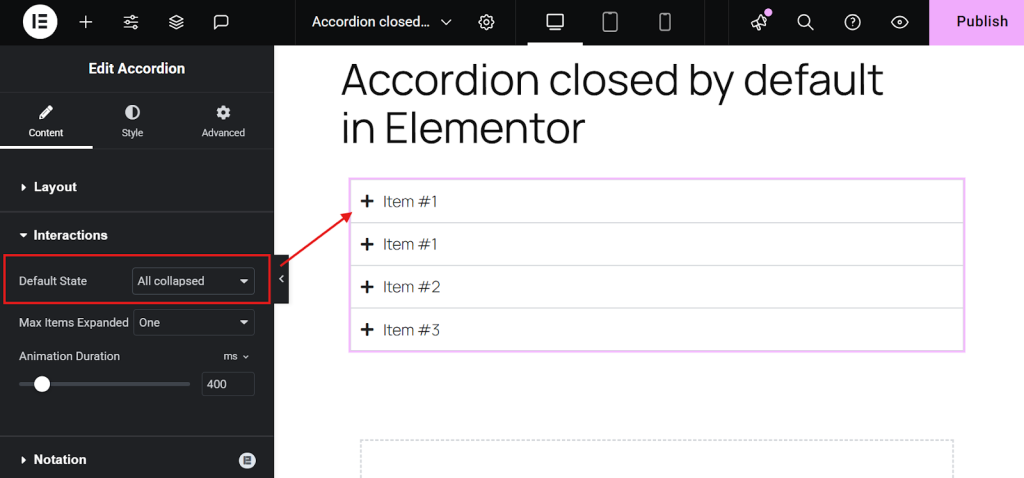
Task: Click the Animation Duration slider handle
Action: pyautogui.click(x=42, y=384)
